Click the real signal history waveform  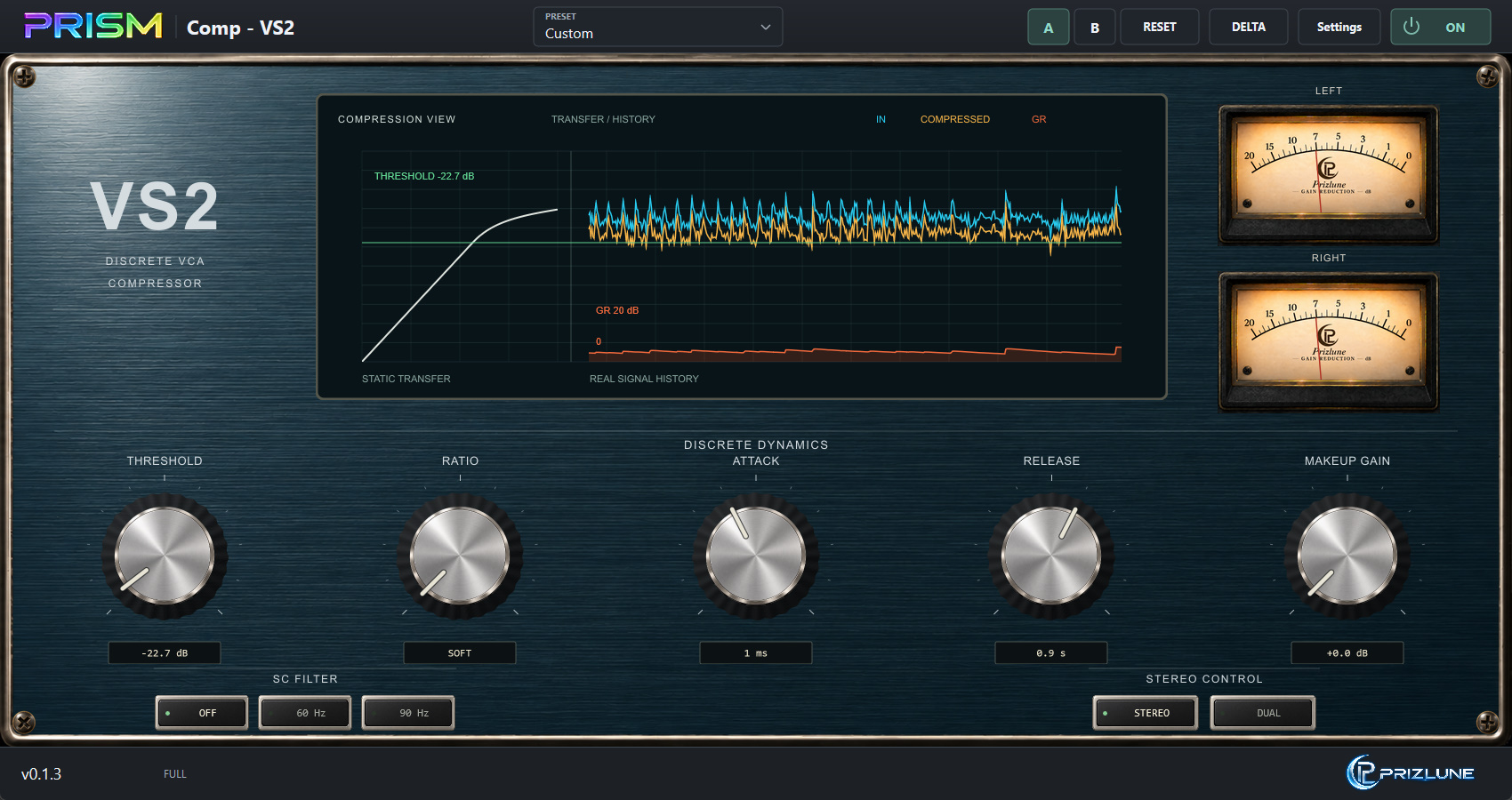855,220
